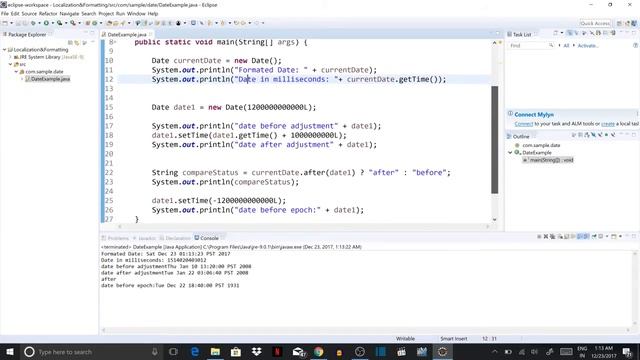The height and width of the screenshot is (360, 640).
Task: Open the Help menu
Action: tap(153, 13)
